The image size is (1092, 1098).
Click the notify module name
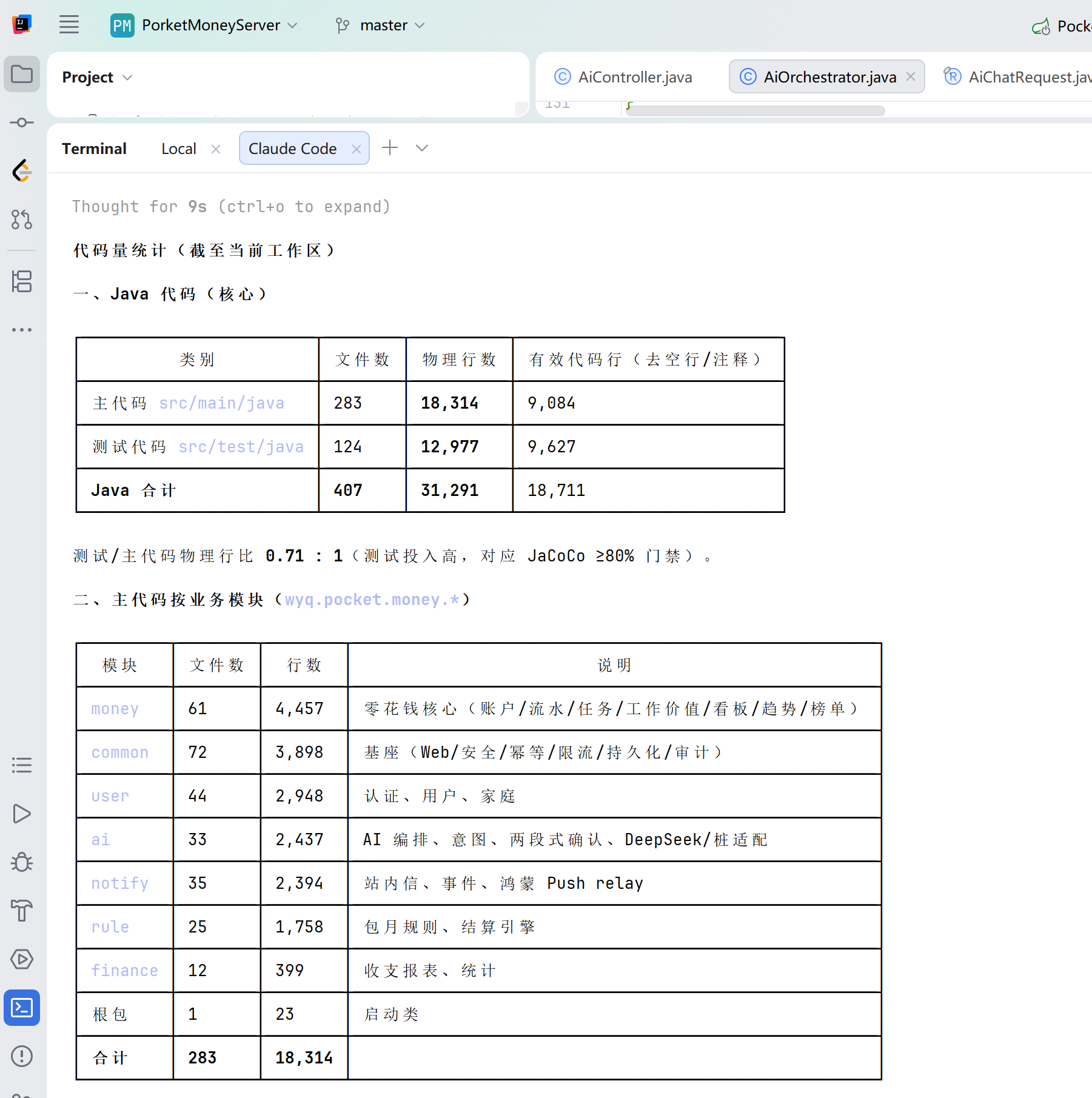120,883
